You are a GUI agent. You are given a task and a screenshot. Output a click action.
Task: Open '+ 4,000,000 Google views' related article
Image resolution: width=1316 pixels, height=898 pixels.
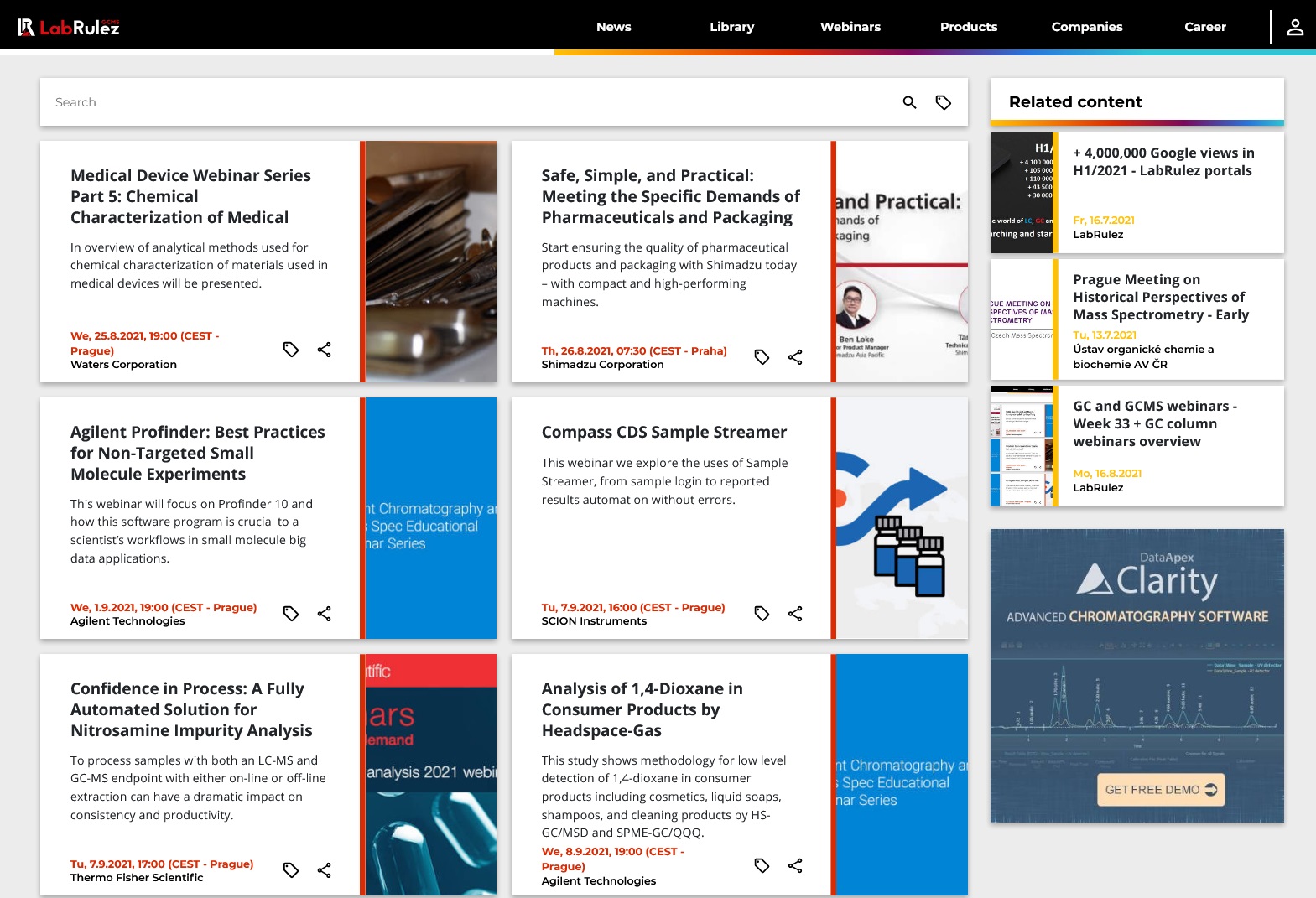click(x=1163, y=162)
